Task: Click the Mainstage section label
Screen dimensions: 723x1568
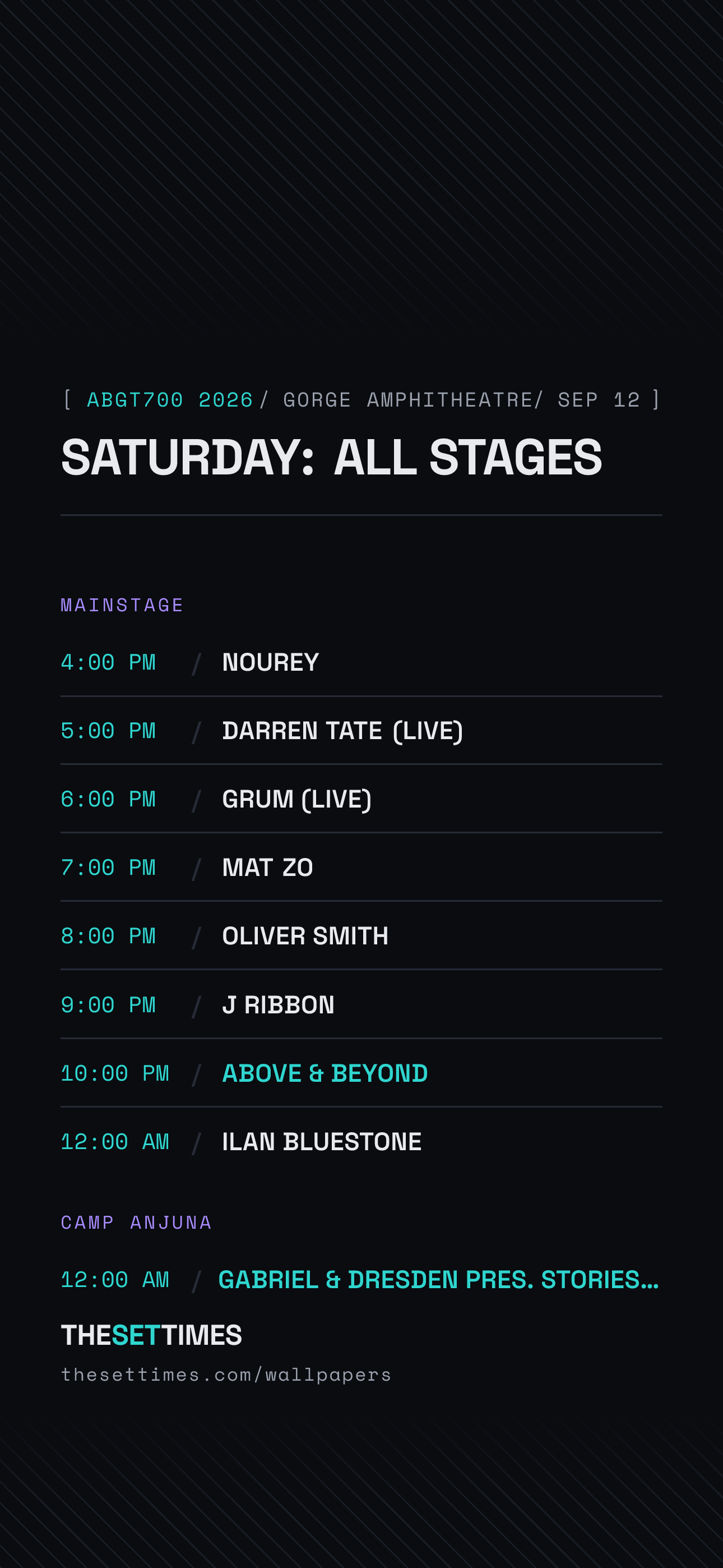Action: (122, 605)
